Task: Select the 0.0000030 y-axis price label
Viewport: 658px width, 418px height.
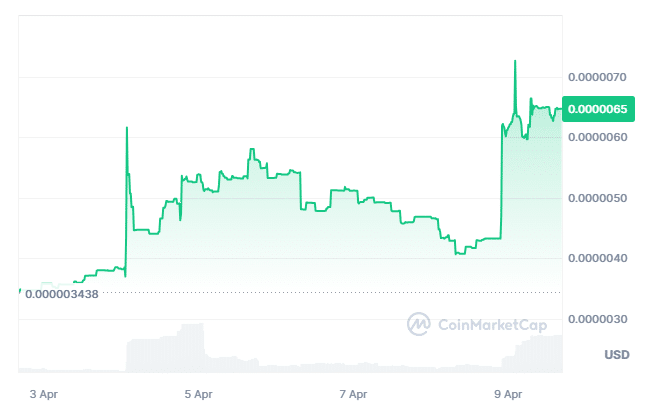Action: point(596,319)
